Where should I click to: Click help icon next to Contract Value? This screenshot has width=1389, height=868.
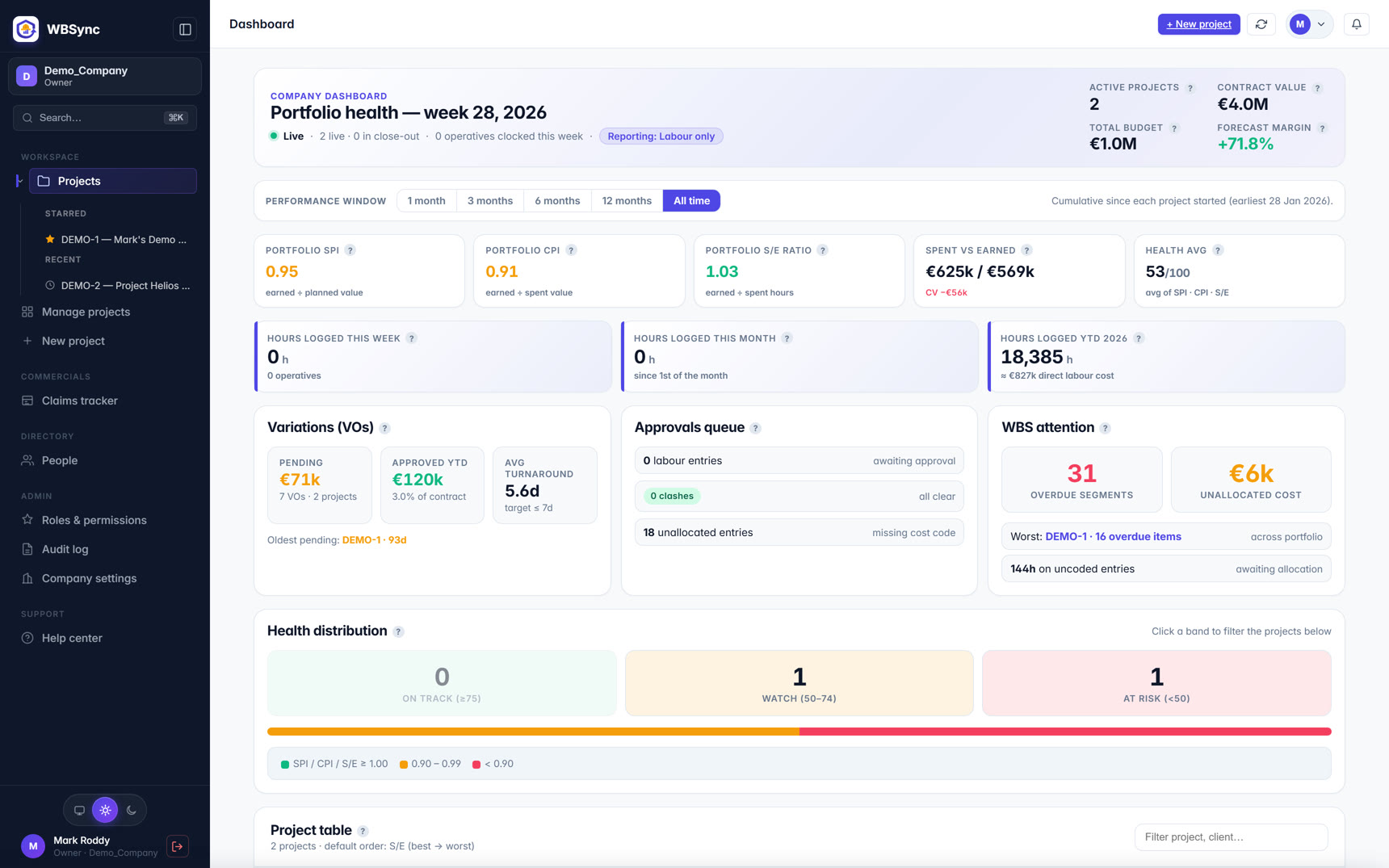(1317, 88)
